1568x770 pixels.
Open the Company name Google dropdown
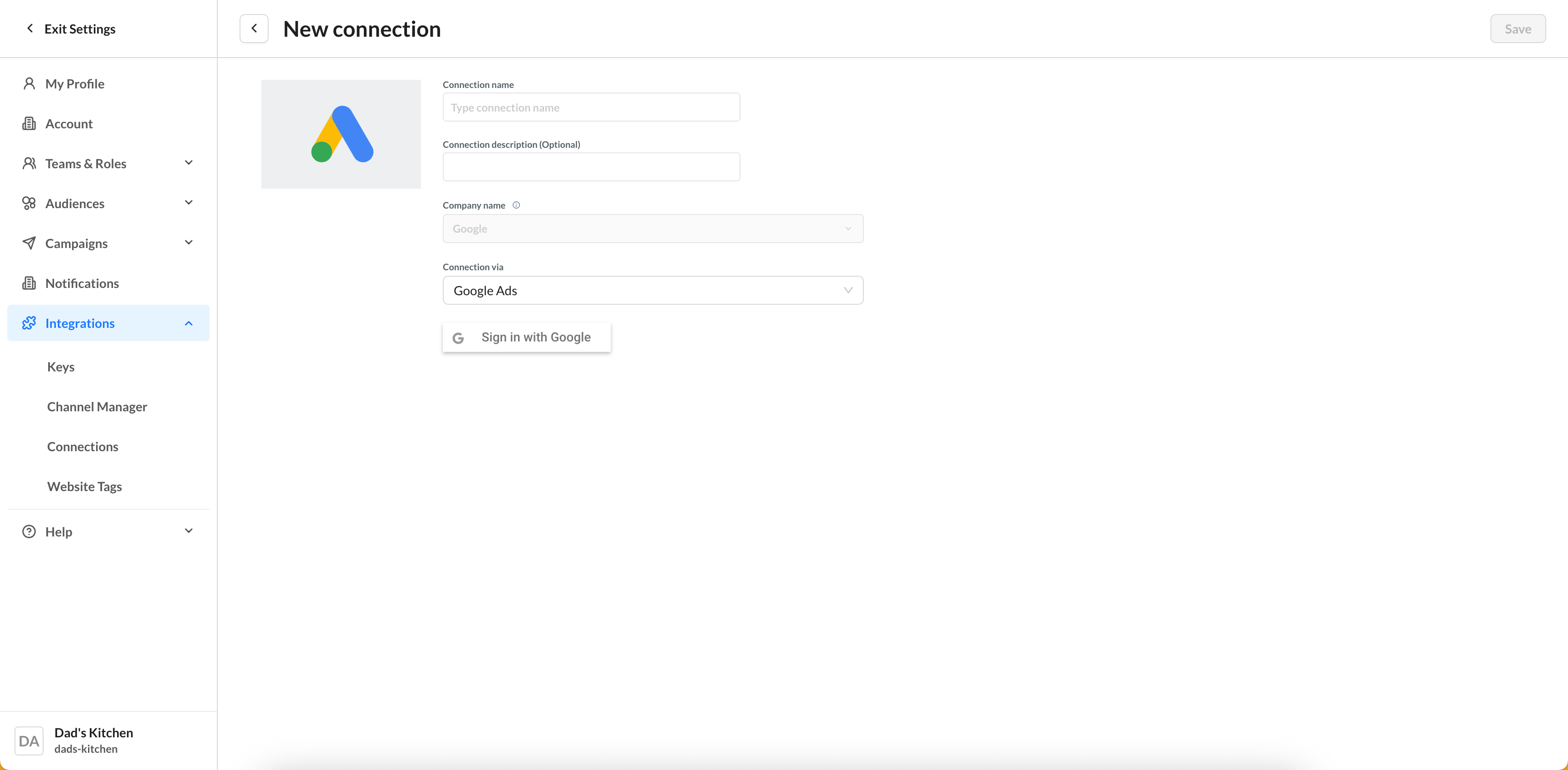point(652,229)
